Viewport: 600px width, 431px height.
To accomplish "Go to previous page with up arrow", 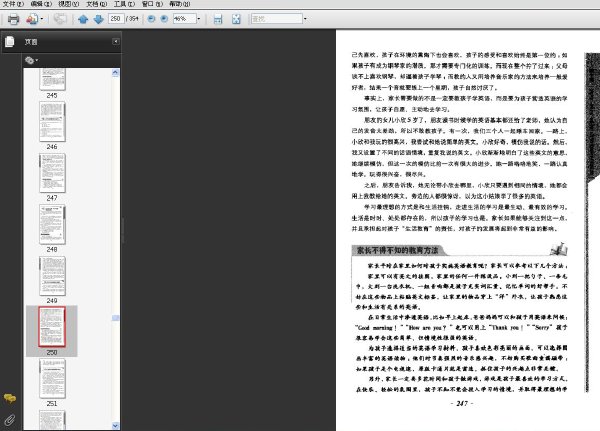I will coord(83,19).
